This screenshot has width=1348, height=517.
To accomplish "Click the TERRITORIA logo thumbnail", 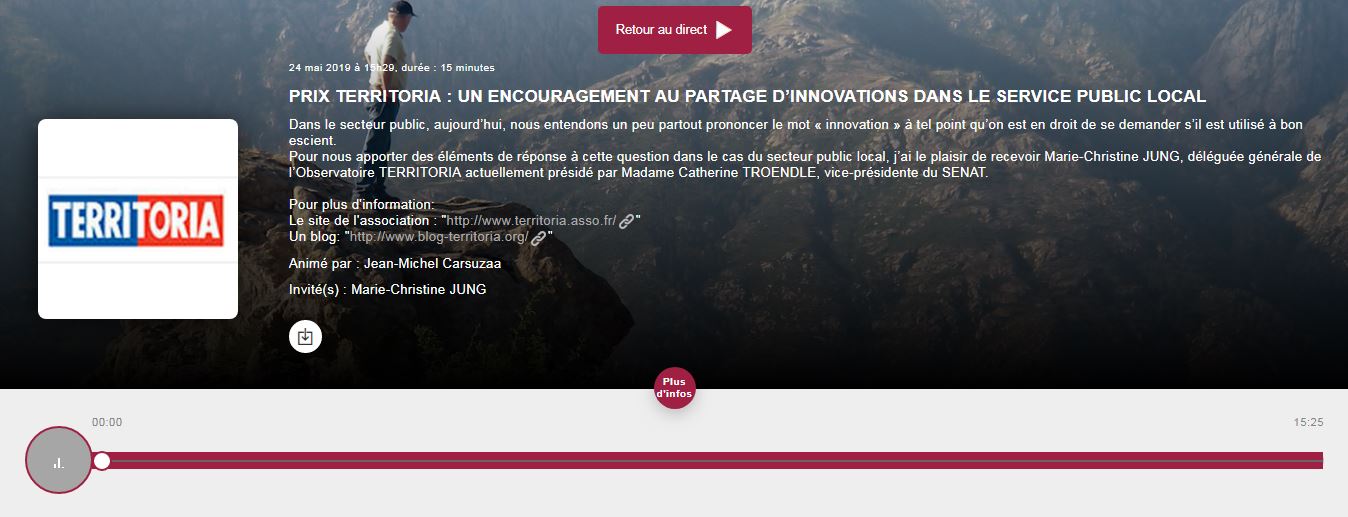I will click(138, 219).
